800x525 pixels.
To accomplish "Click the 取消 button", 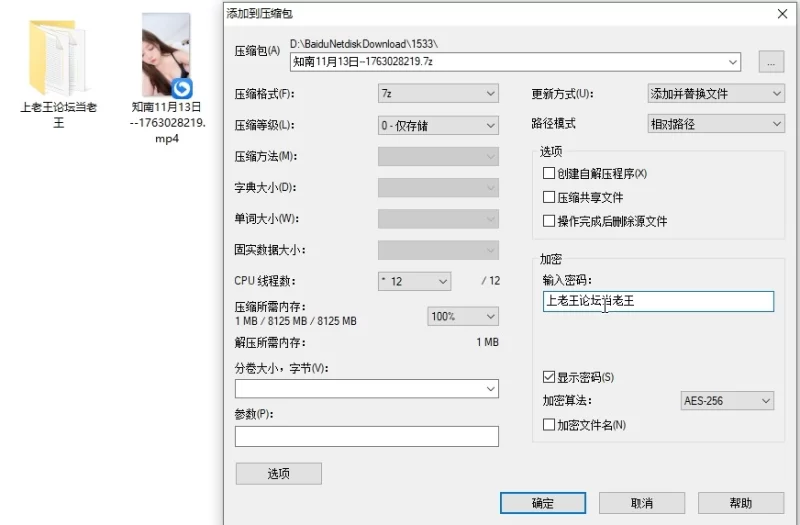I will (642, 503).
